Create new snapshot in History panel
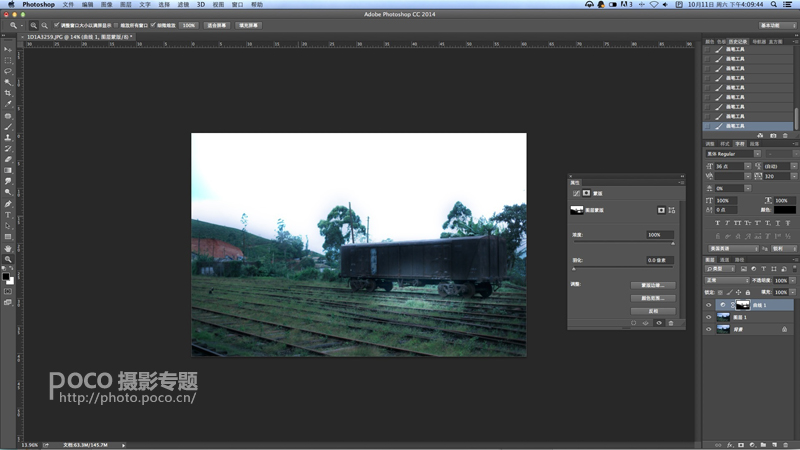This screenshot has height=450, width=800. pyautogui.click(x=773, y=135)
